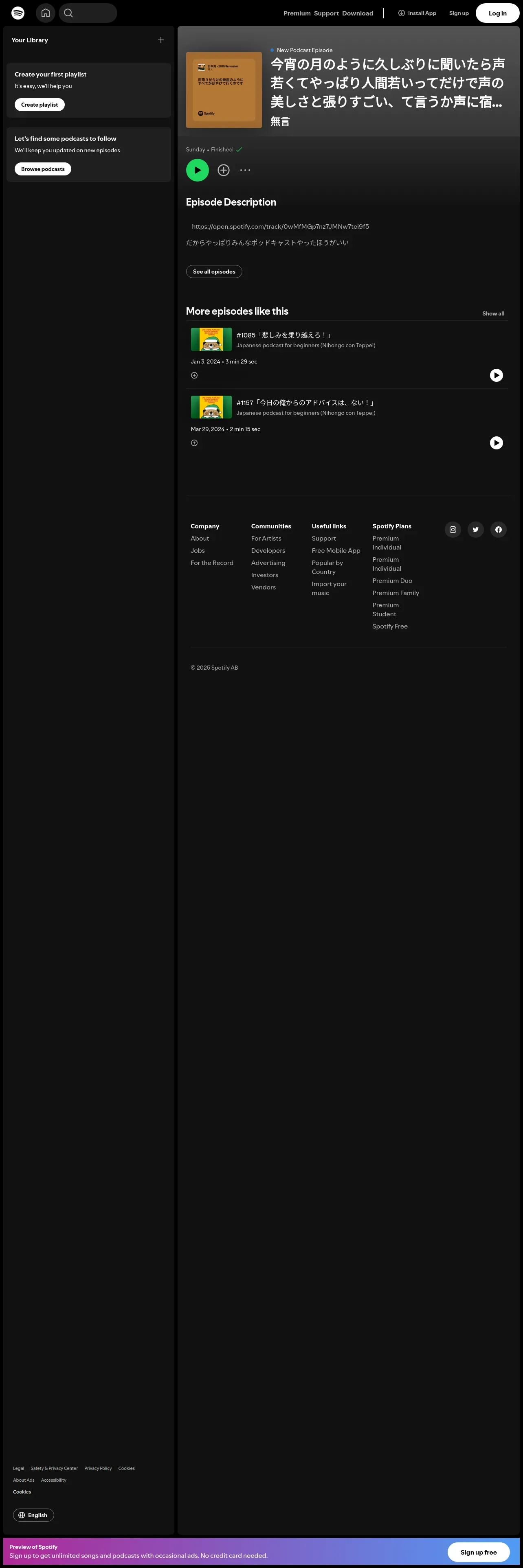
Task: Add episode #1085 using its plus icon
Action: point(194,376)
